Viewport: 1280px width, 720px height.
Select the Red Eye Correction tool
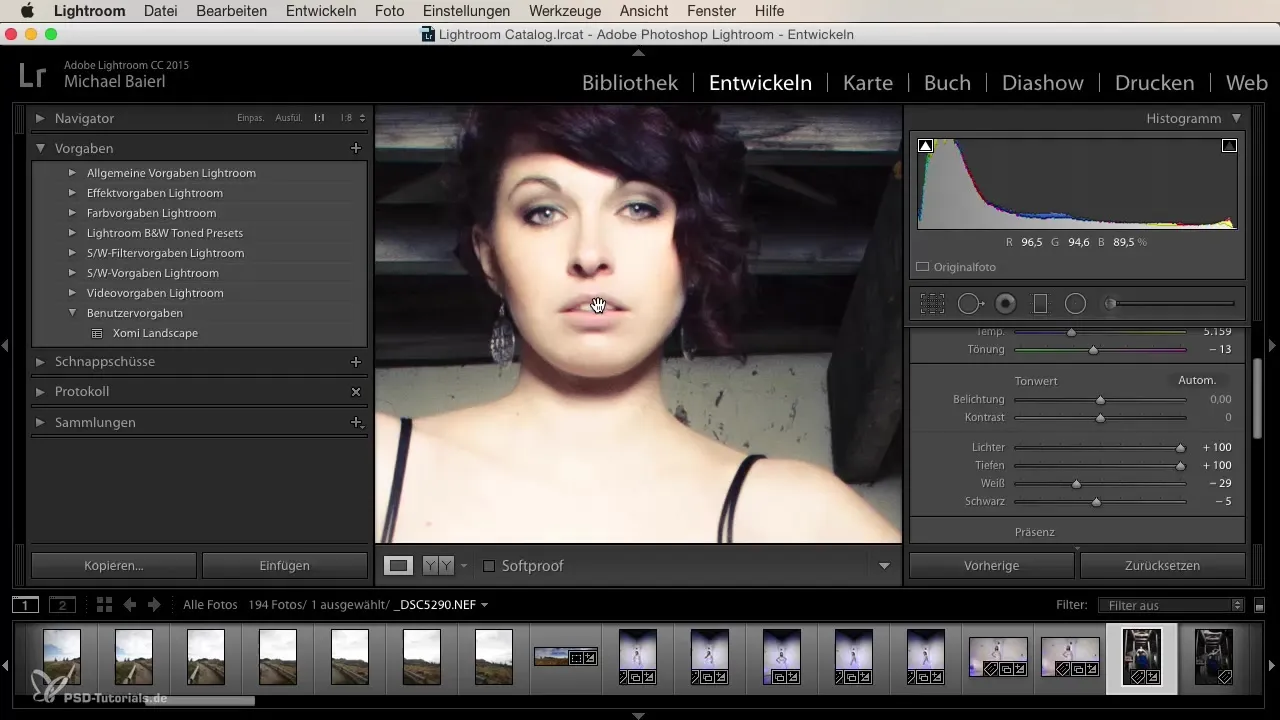pos(1006,304)
